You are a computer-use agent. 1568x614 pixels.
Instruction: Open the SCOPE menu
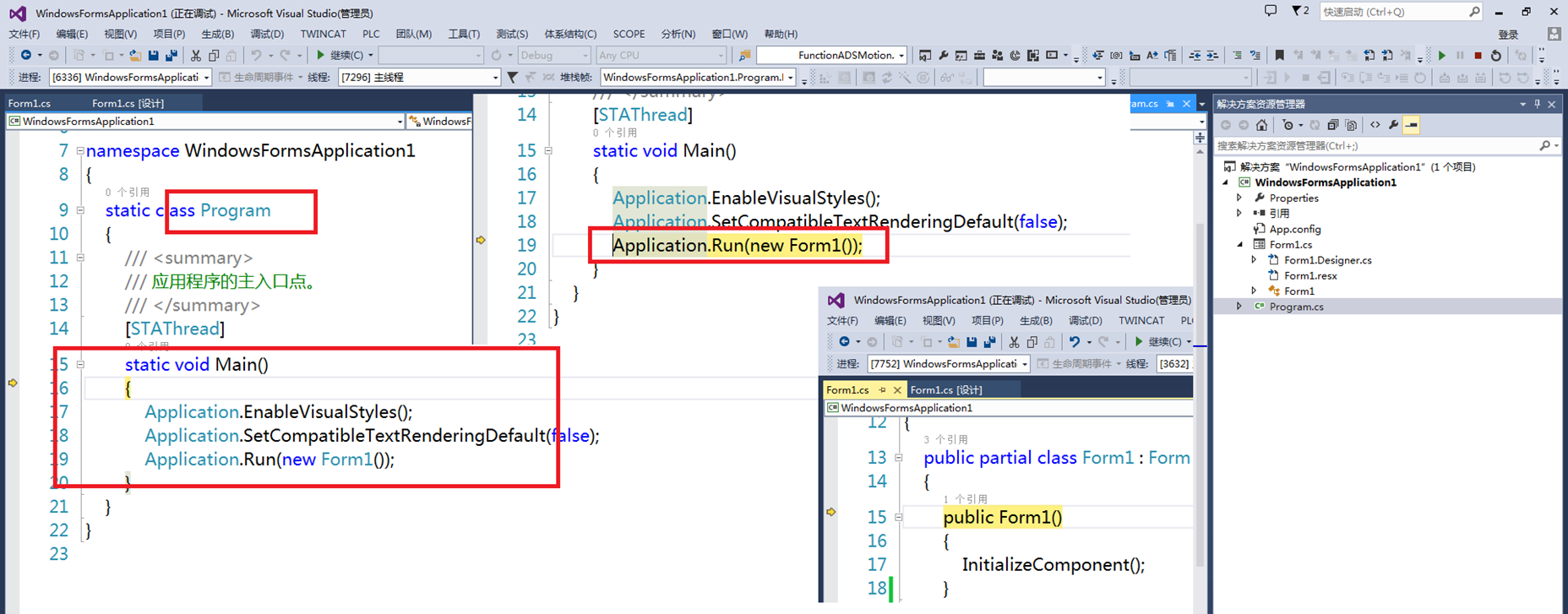pos(629,34)
